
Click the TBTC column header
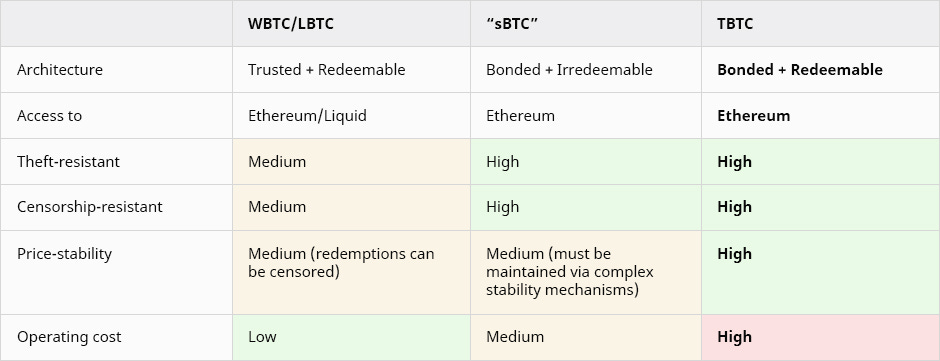pos(821,23)
